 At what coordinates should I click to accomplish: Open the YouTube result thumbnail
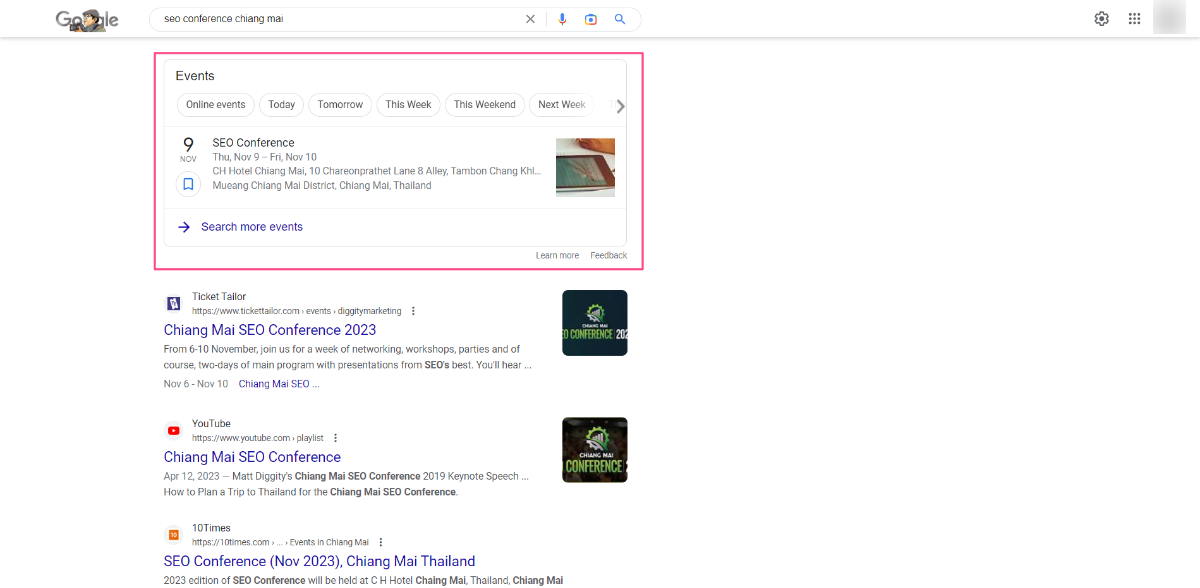pyautogui.click(x=595, y=450)
